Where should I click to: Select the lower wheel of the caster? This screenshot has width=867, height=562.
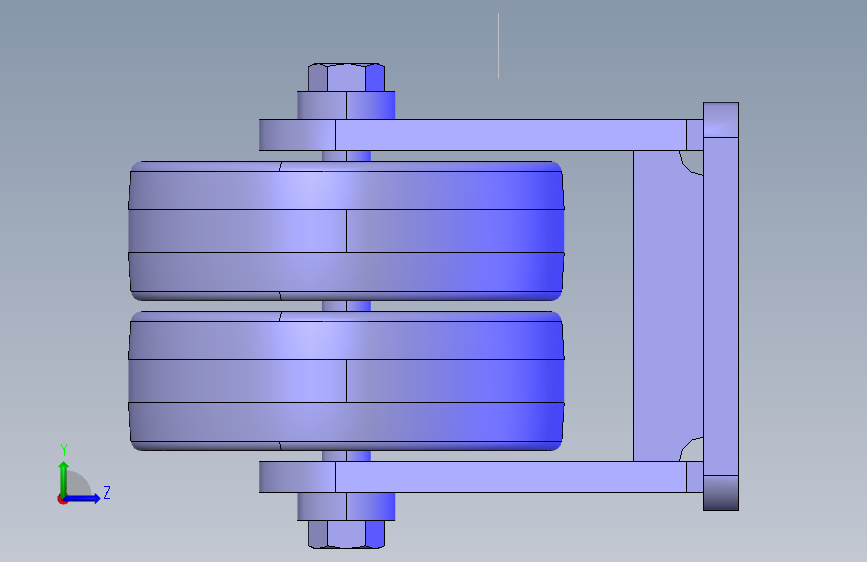346,381
